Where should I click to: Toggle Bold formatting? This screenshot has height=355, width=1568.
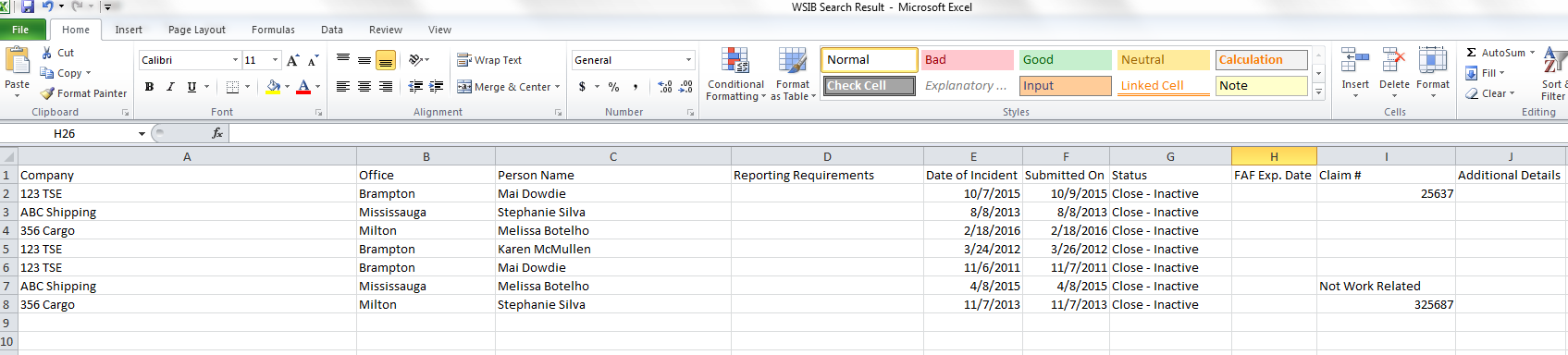[x=149, y=87]
